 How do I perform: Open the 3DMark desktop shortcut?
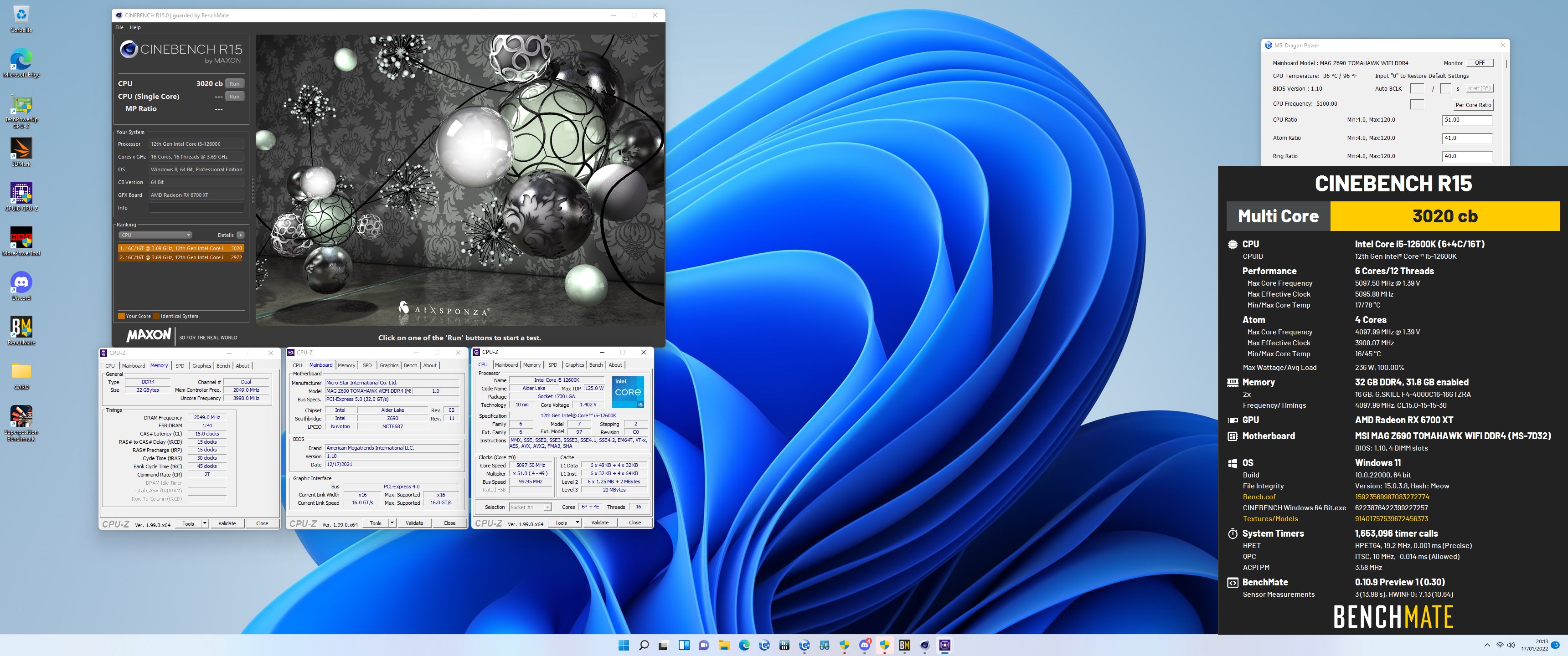pos(21,152)
